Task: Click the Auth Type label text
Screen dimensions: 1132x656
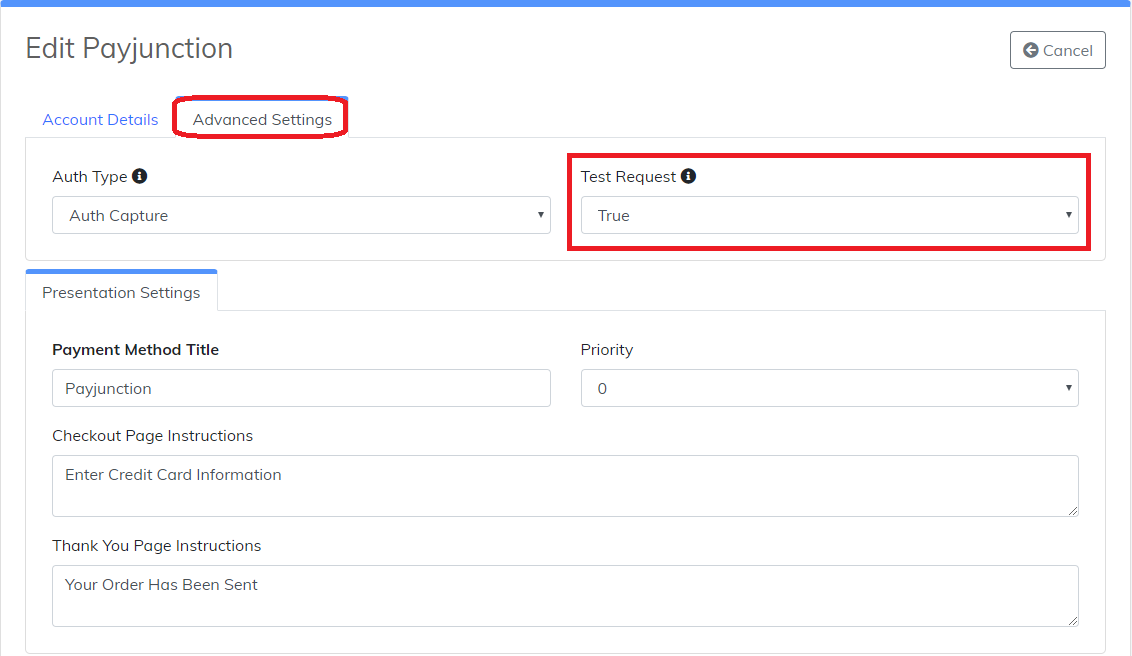Action: click(90, 177)
